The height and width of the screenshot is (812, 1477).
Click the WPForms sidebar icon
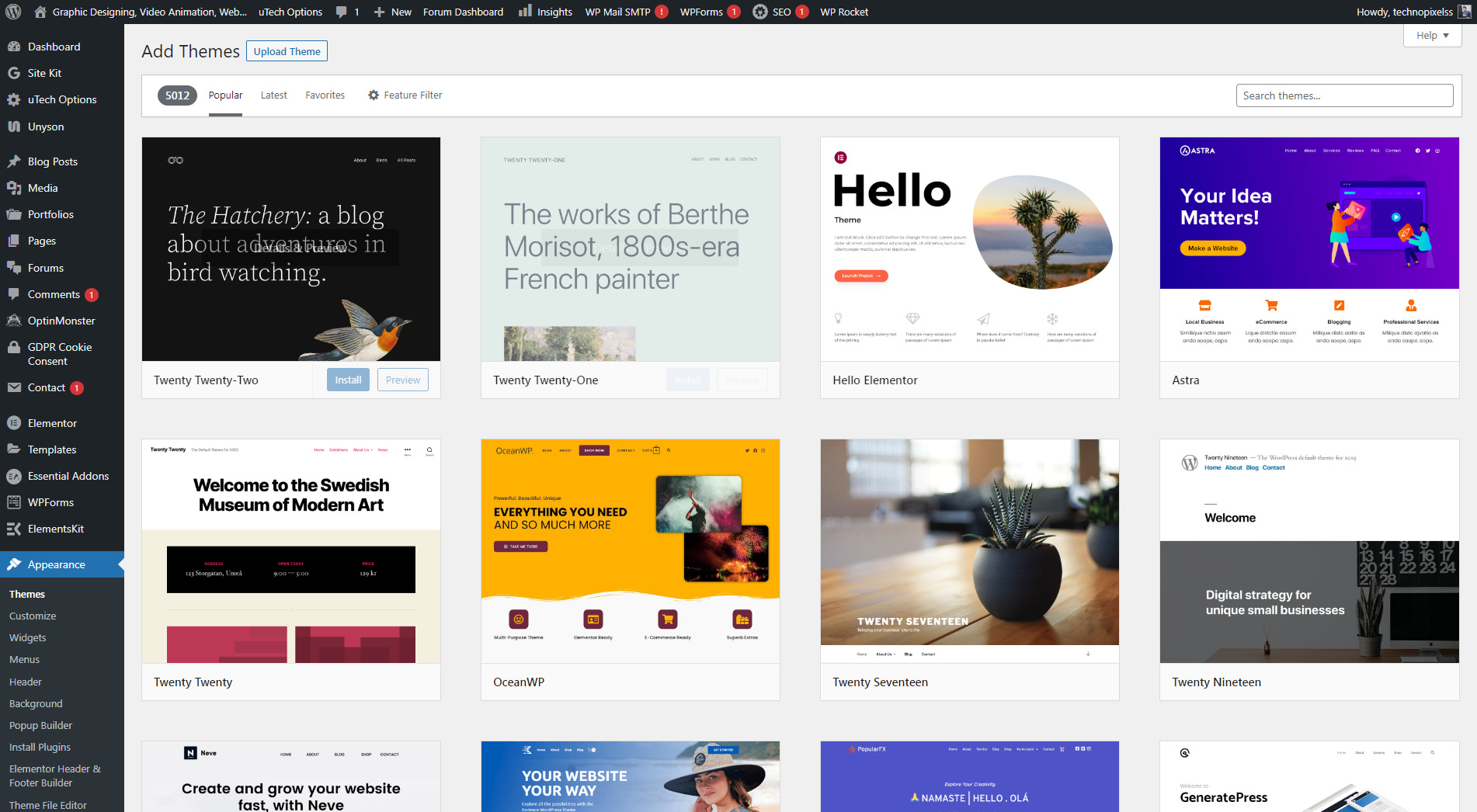click(x=14, y=502)
